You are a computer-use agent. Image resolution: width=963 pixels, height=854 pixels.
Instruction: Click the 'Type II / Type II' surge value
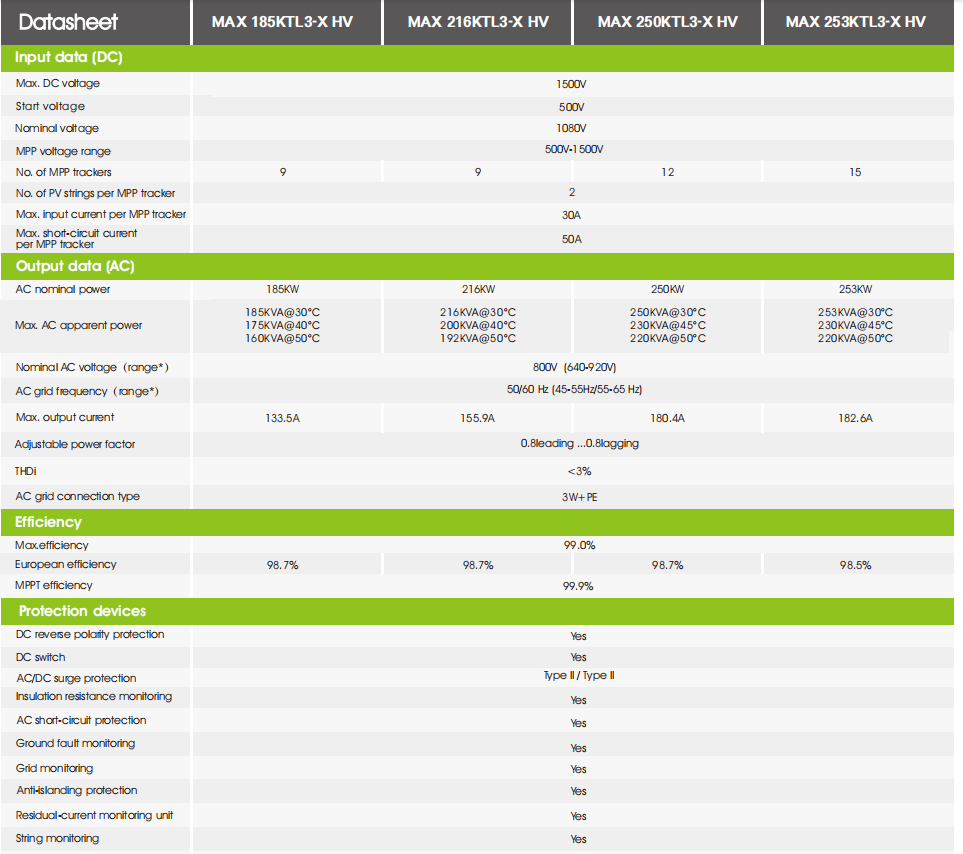[579, 675]
